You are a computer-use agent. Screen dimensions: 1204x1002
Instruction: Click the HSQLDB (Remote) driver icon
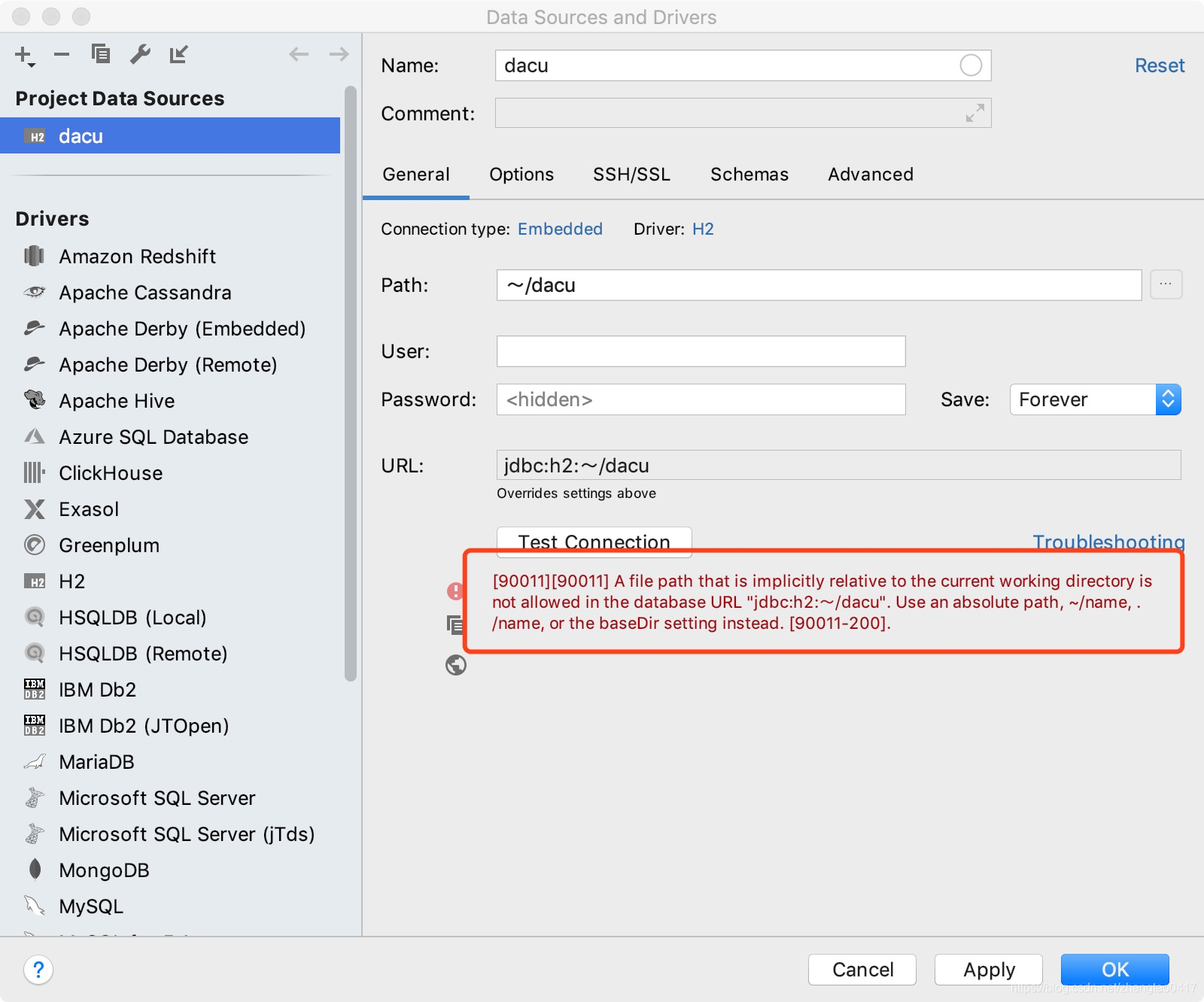(35, 654)
